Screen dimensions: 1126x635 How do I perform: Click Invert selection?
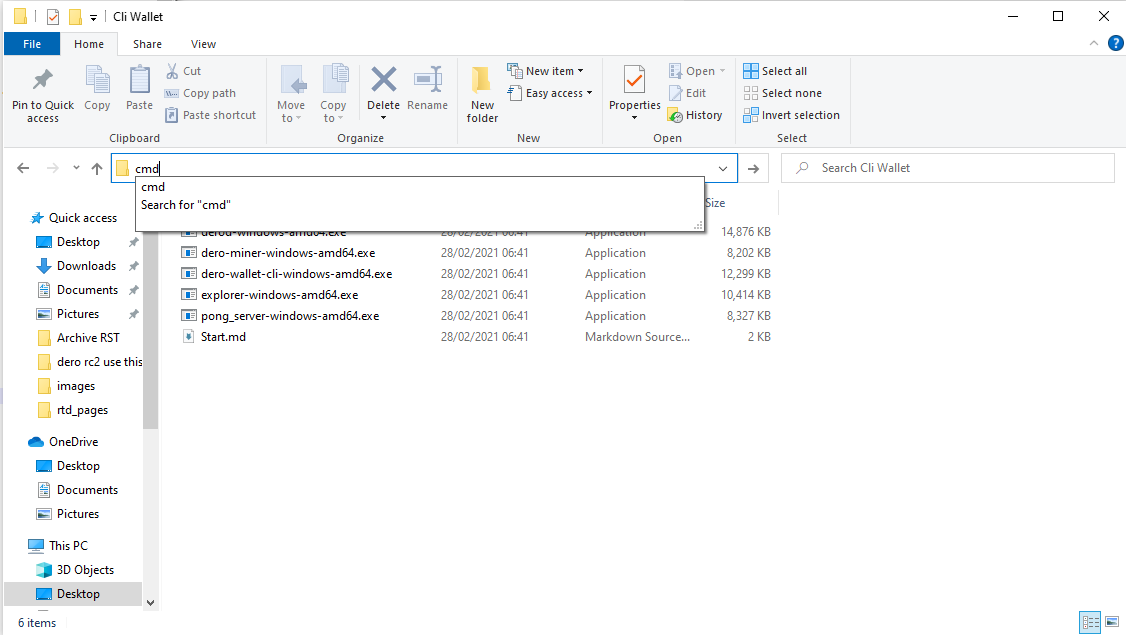[x=791, y=115]
